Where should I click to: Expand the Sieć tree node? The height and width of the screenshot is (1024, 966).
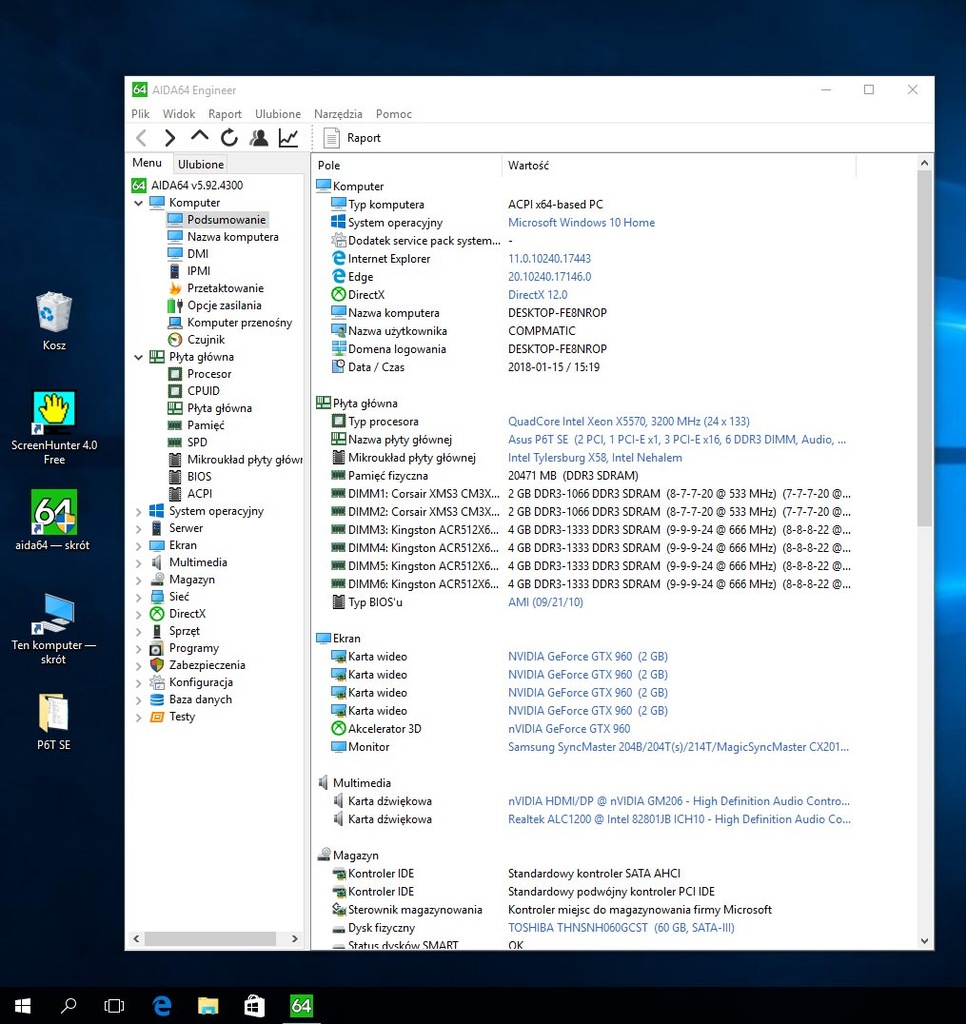pos(138,597)
